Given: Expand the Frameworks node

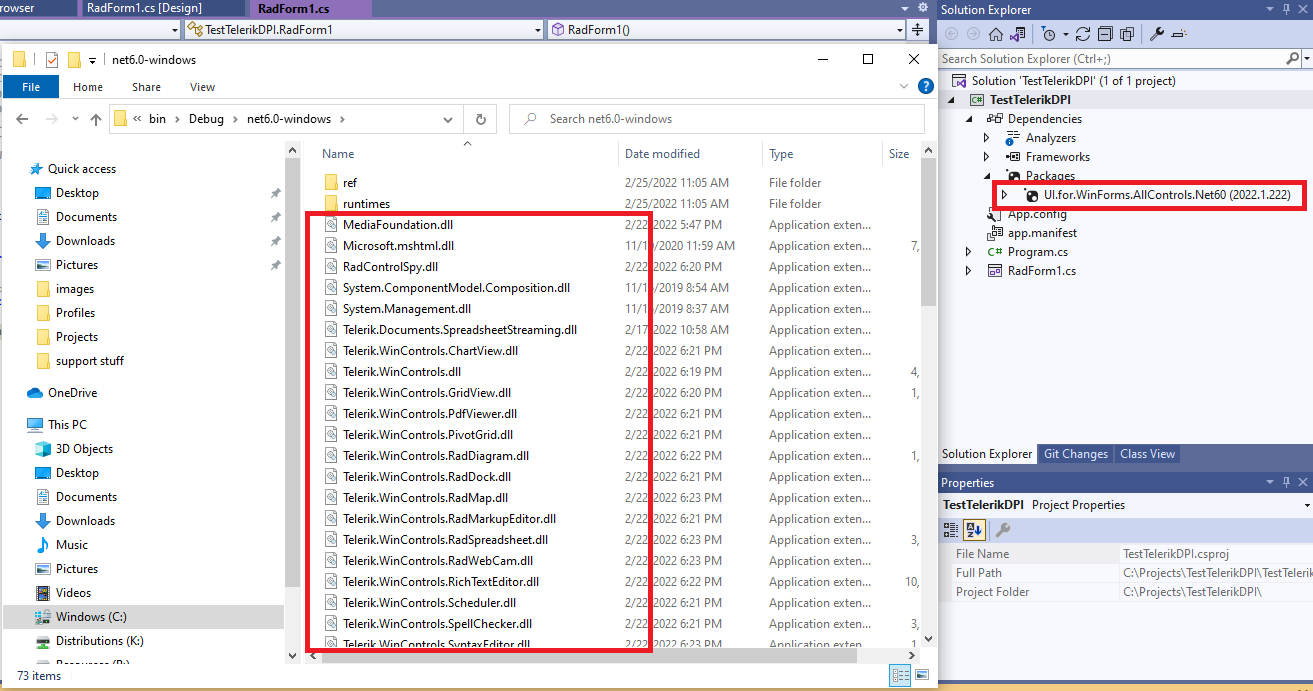Looking at the screenshot, I should coord(986,157).
